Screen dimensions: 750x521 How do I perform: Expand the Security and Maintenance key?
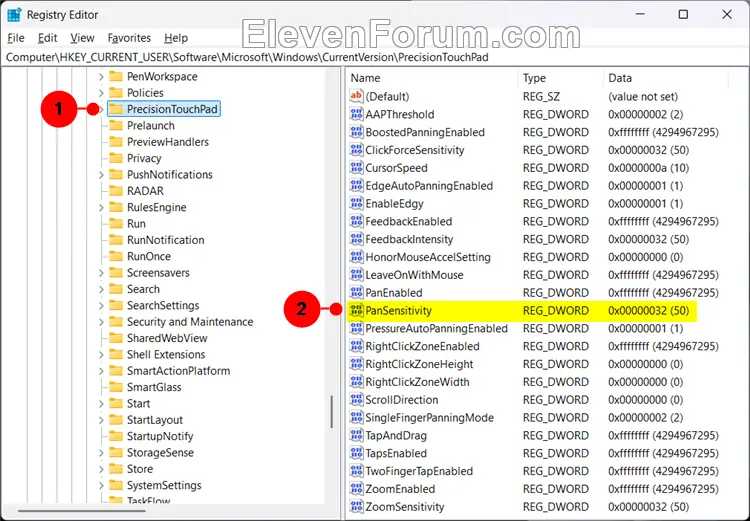coord(101,321)
